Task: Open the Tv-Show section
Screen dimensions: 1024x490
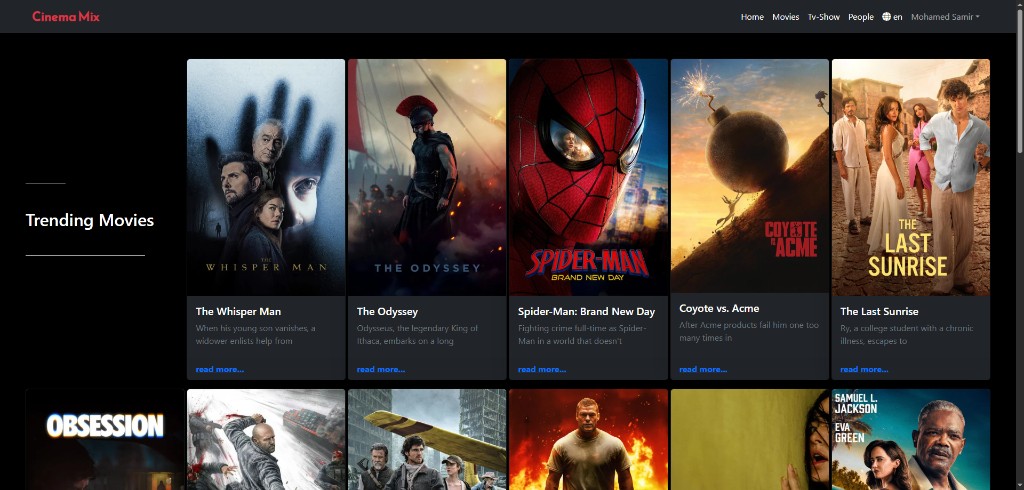Action: 824,17
